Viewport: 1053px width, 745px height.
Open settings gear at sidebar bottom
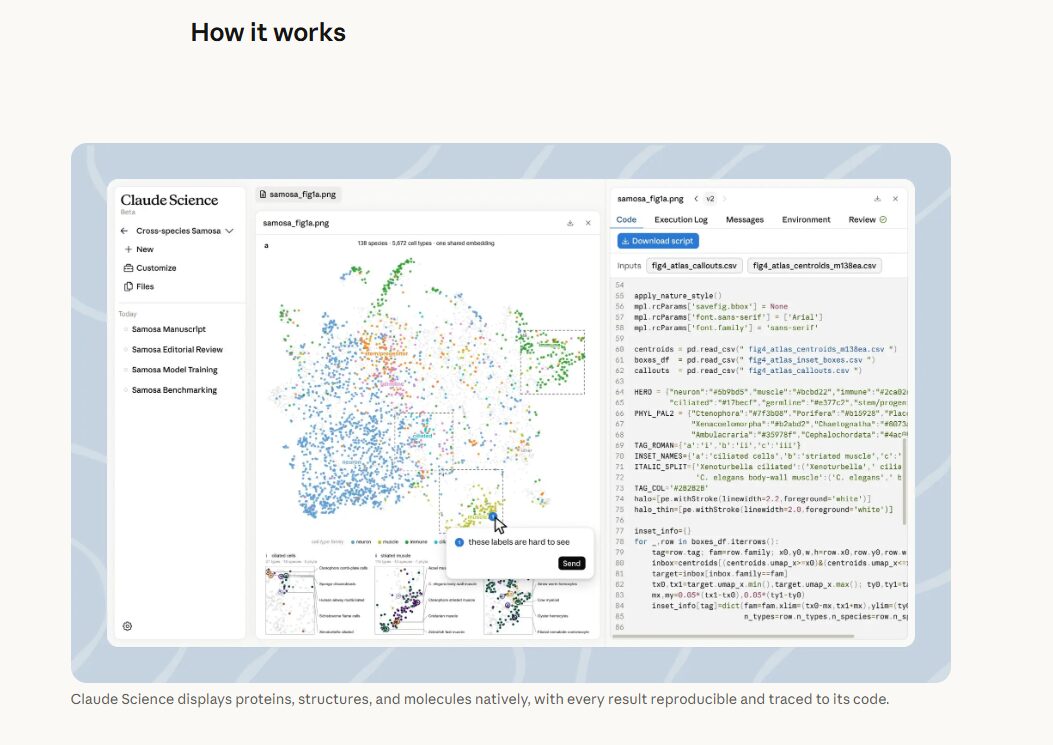[x=128, y=626]
